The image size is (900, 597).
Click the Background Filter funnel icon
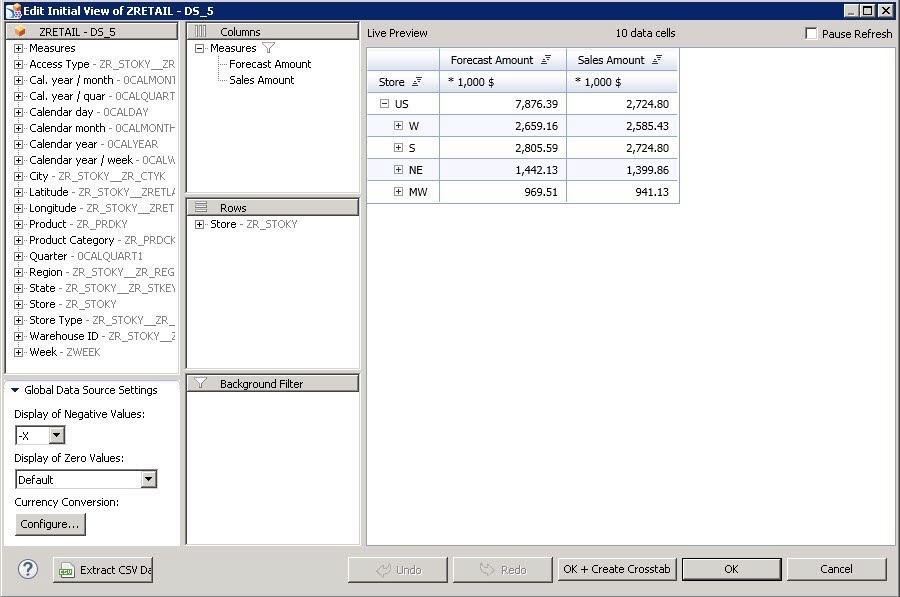201,383
